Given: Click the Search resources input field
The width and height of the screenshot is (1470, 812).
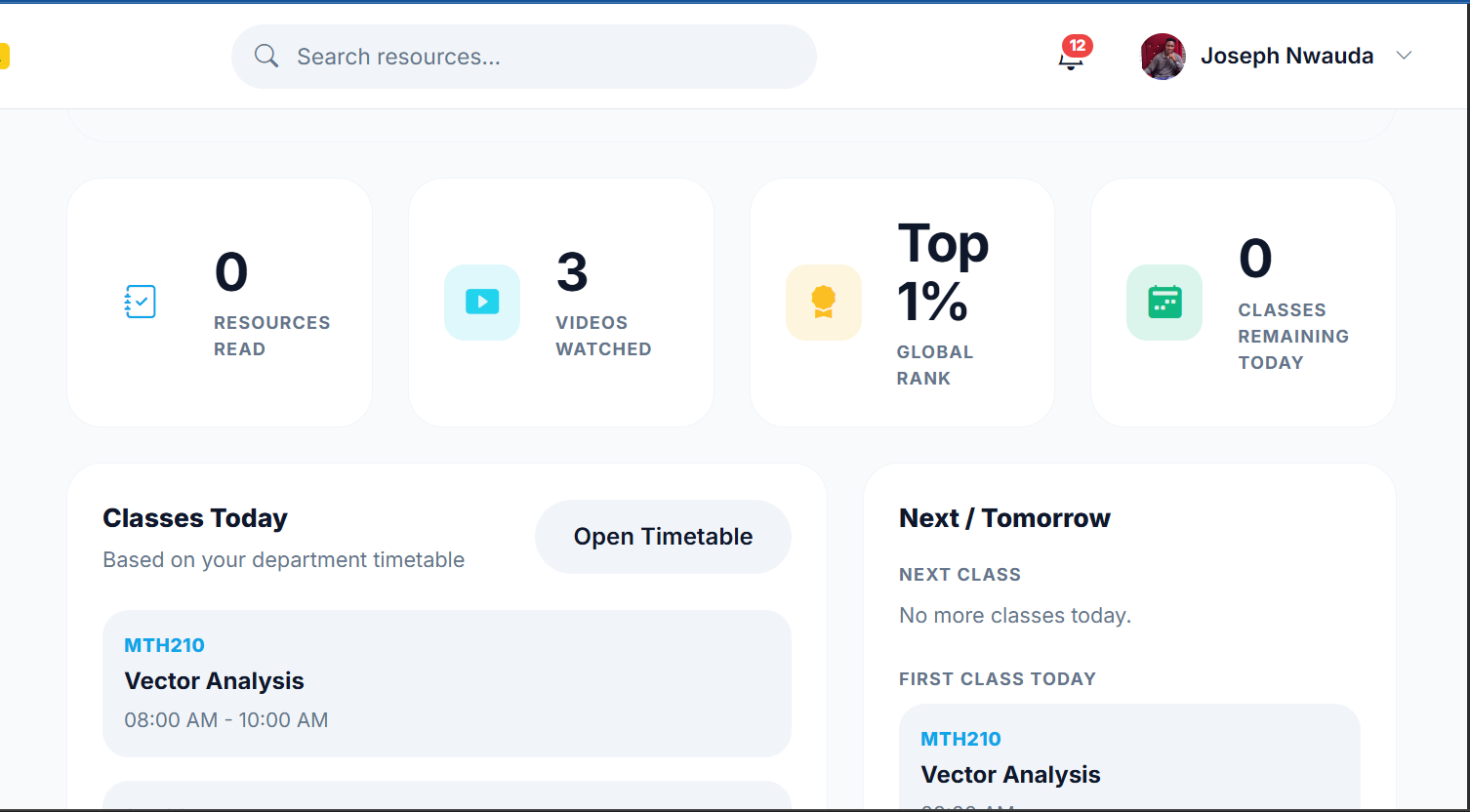Looking at the screenshot, I should tap(523, 56).
